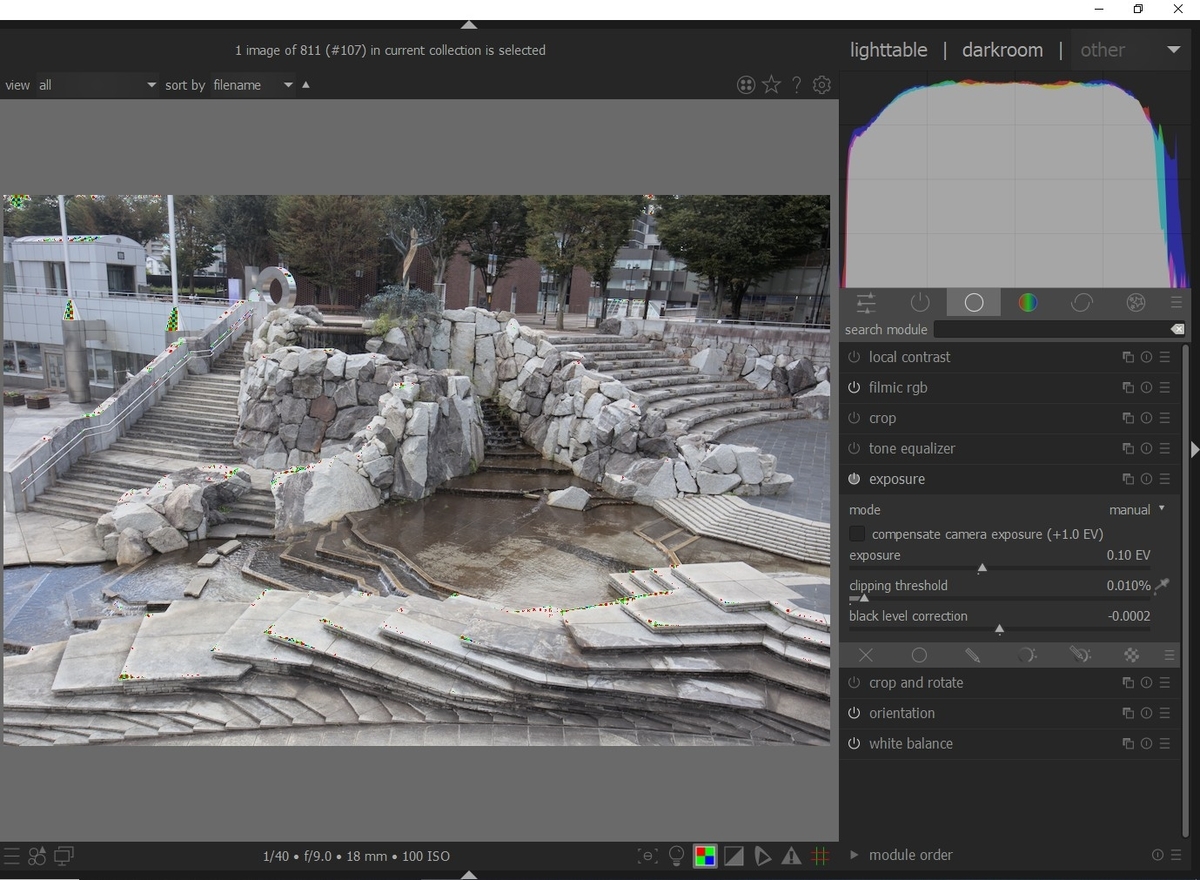This screenshot has height=880, width=1200.
Task: Toggle the gamut check icon
Action: point(791,856)
